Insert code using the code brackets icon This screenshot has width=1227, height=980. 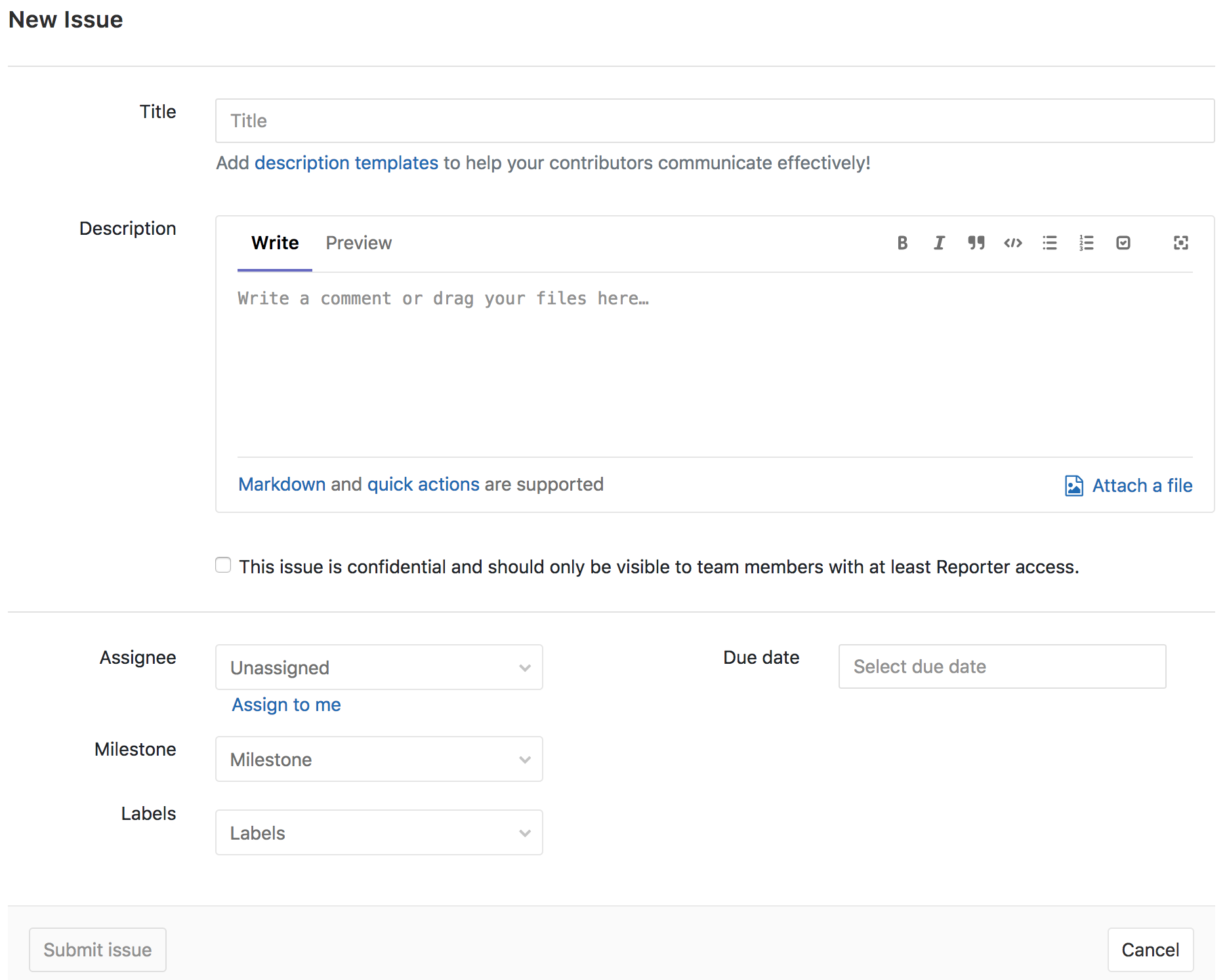(1012, 243)
